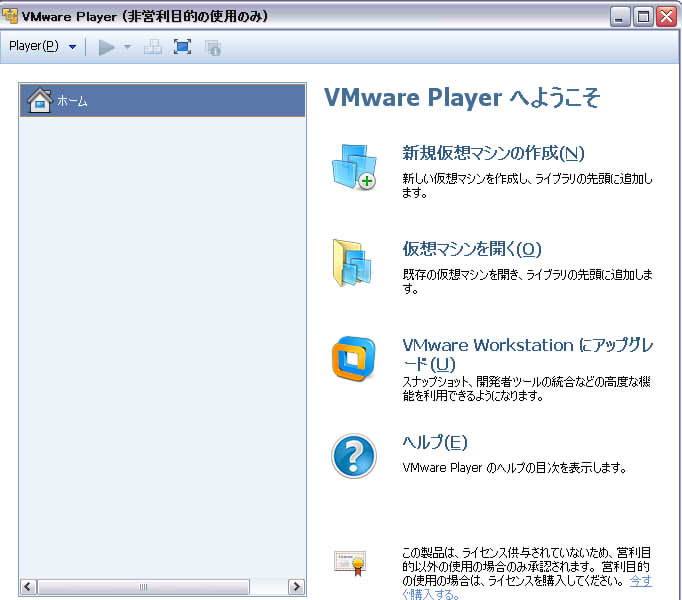Click the license certificate icon
The image size is (682, 600).
[350, 563]
